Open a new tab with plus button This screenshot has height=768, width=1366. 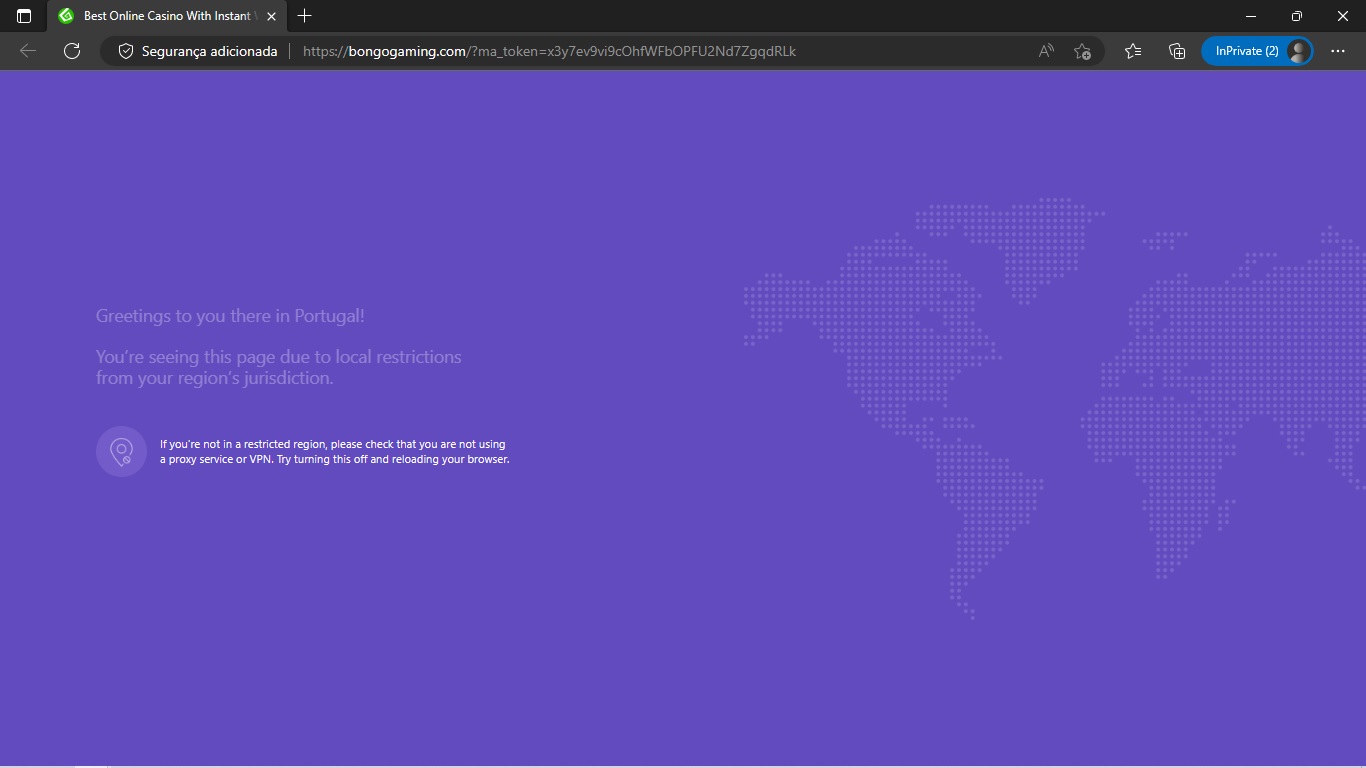[305, 16]
